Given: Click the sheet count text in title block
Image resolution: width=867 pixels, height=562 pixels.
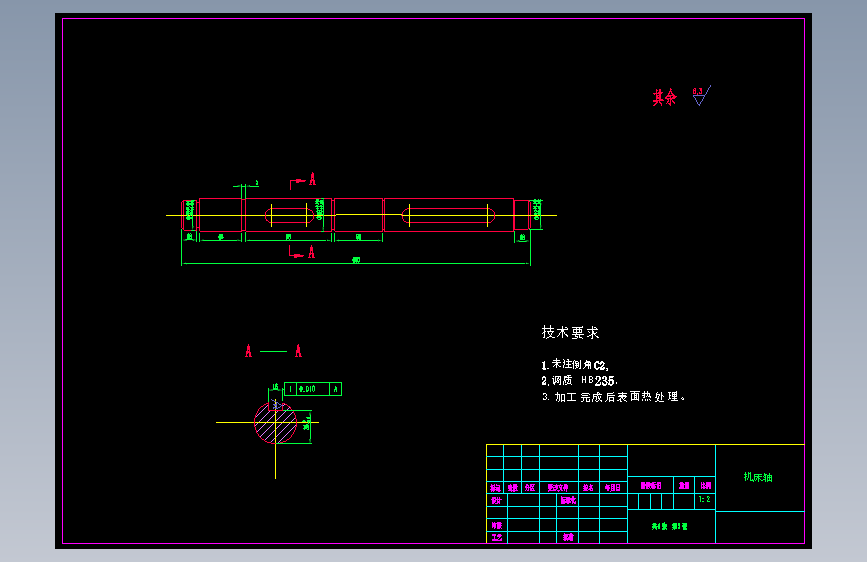Looking at the screenshot, I should tap(669, 527).
